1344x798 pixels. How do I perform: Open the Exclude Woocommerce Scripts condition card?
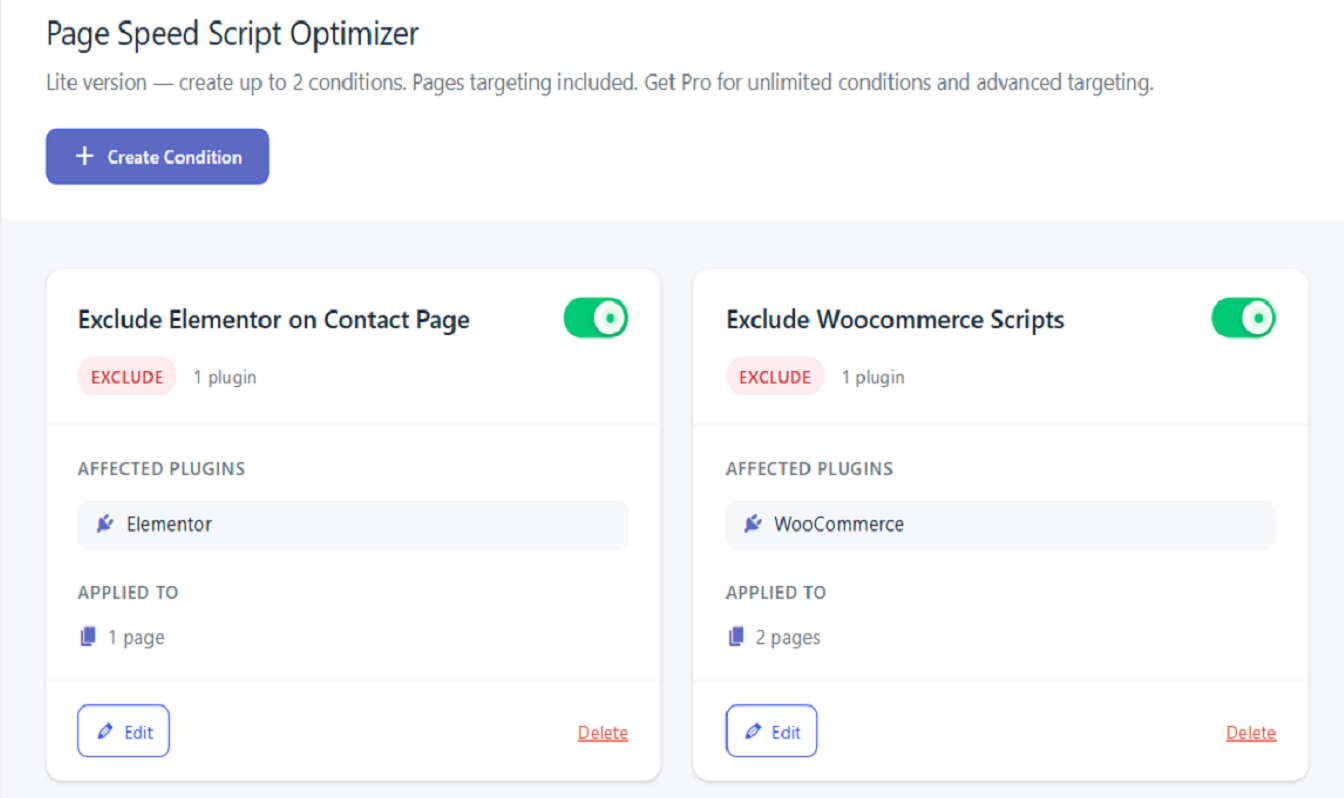point(895,319)
